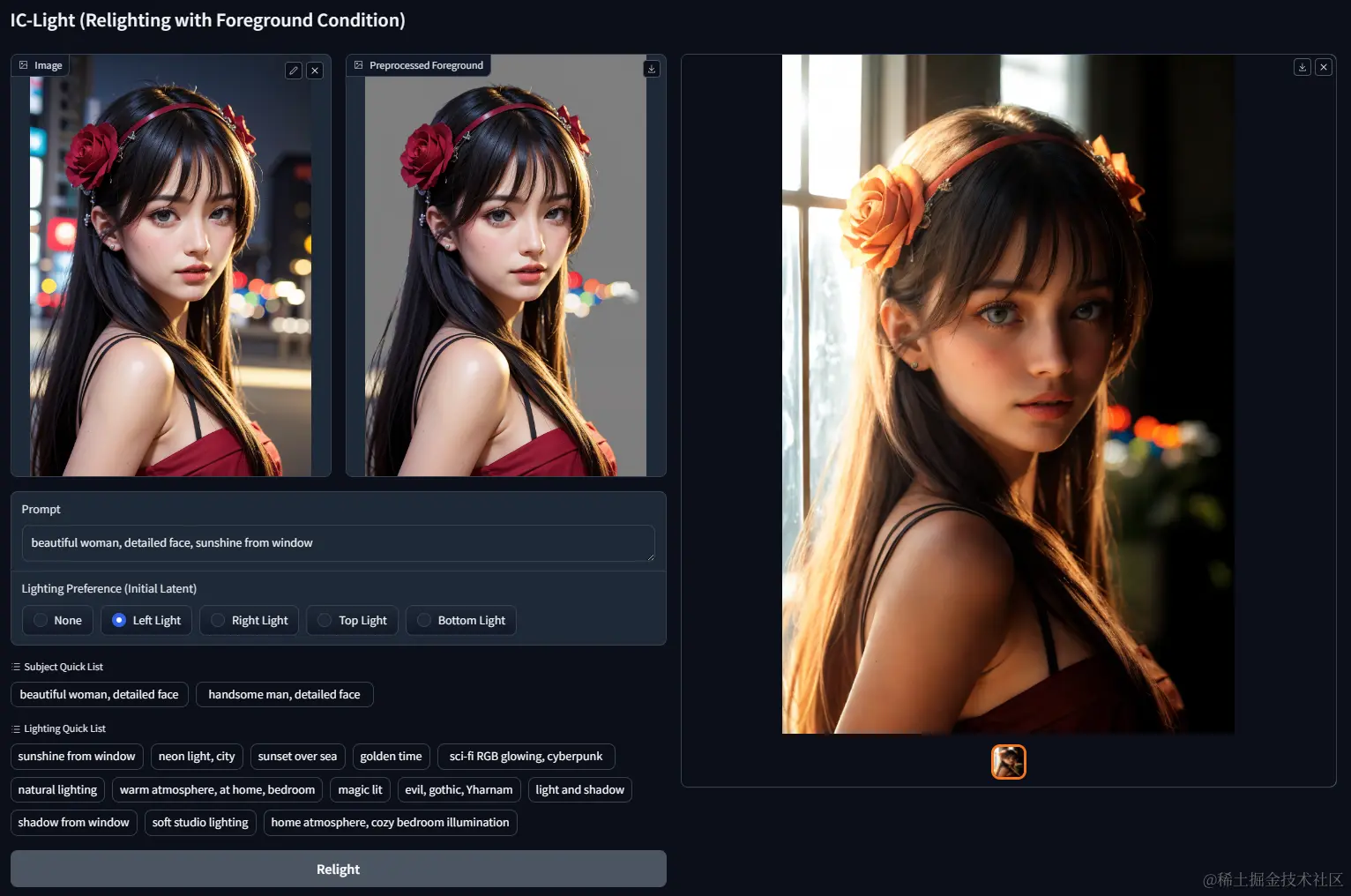
Task: Pick 'golden time' lighting preset
Action: coord(391,757)
